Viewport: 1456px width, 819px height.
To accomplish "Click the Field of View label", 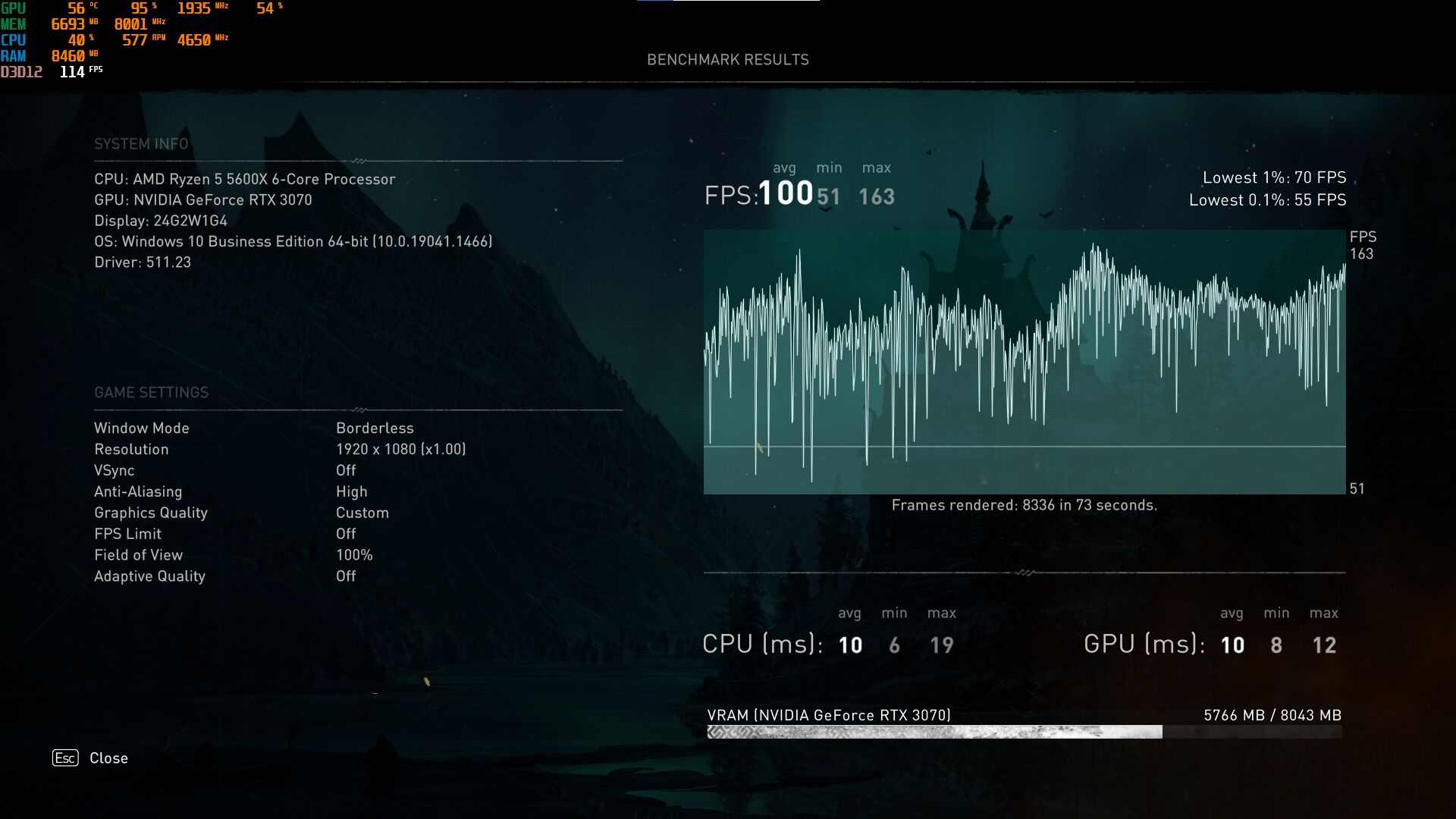I will [x=138, y=555].
